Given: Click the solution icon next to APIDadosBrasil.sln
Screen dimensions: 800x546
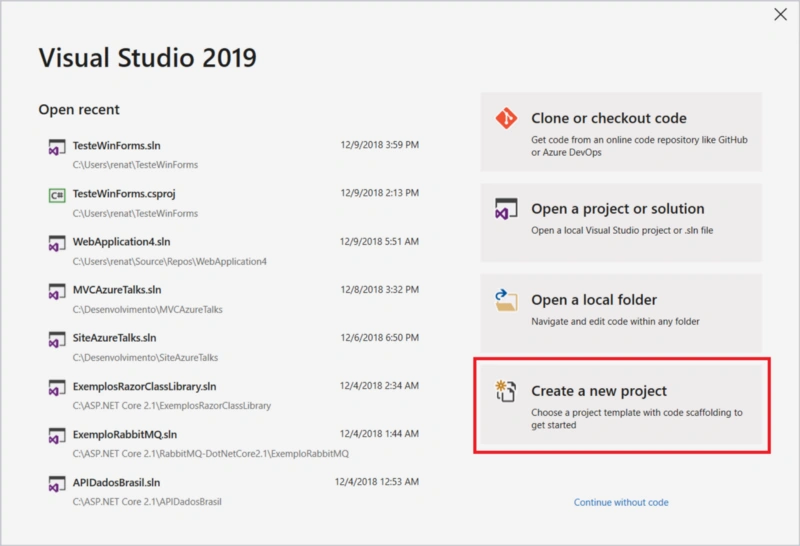Looking at the screenshot, I should (57, 484).
